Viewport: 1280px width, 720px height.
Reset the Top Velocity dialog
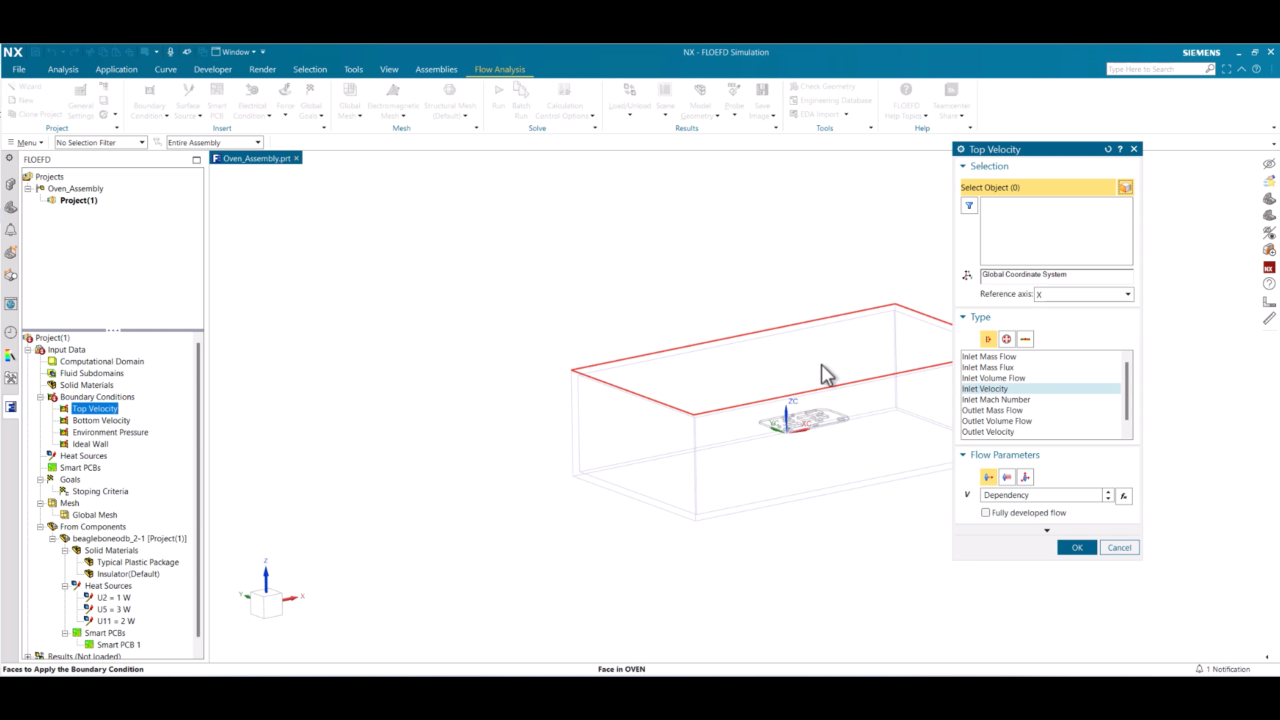(1108, 149)
